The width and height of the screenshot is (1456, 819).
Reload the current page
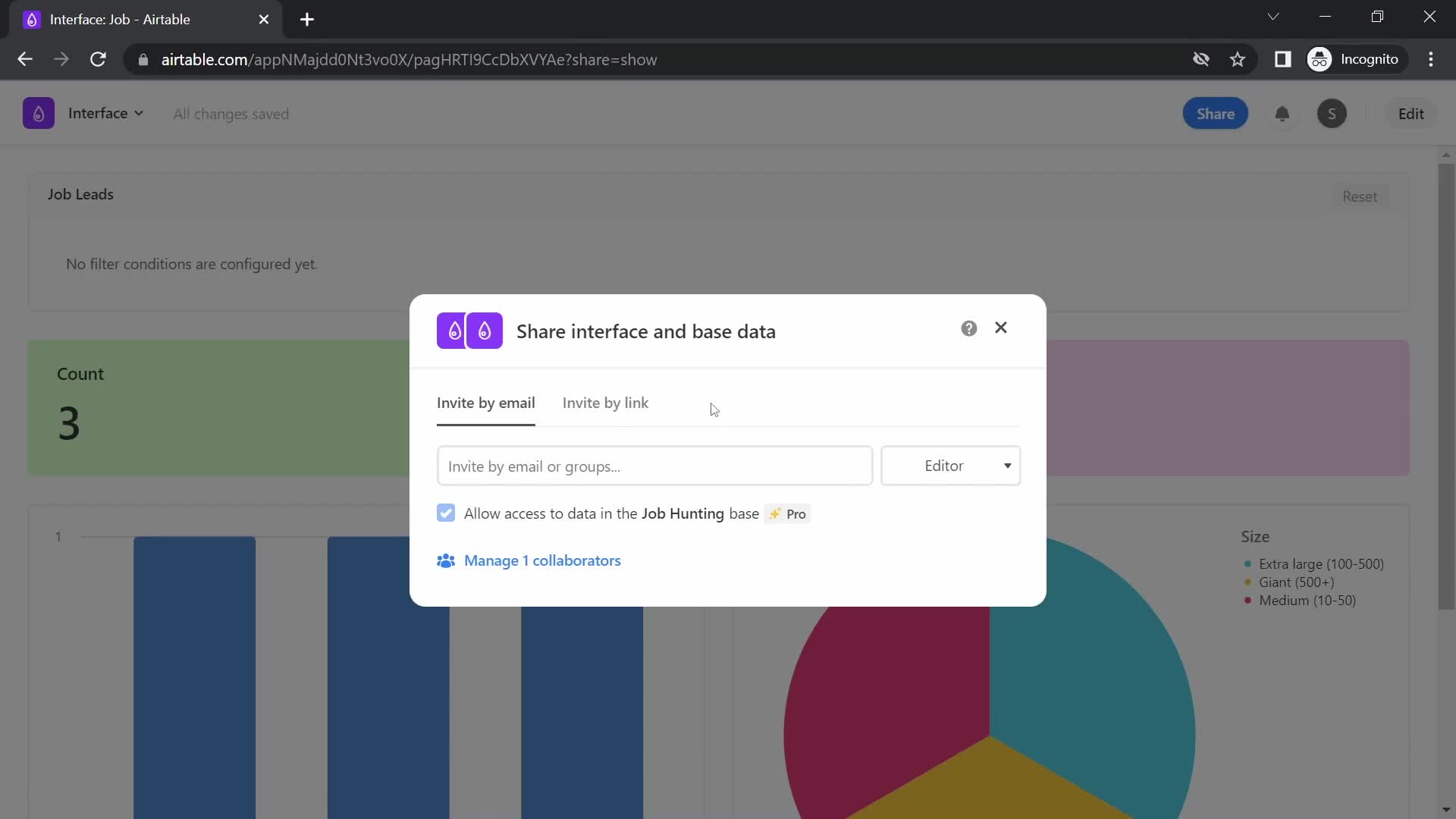[98, 59]
